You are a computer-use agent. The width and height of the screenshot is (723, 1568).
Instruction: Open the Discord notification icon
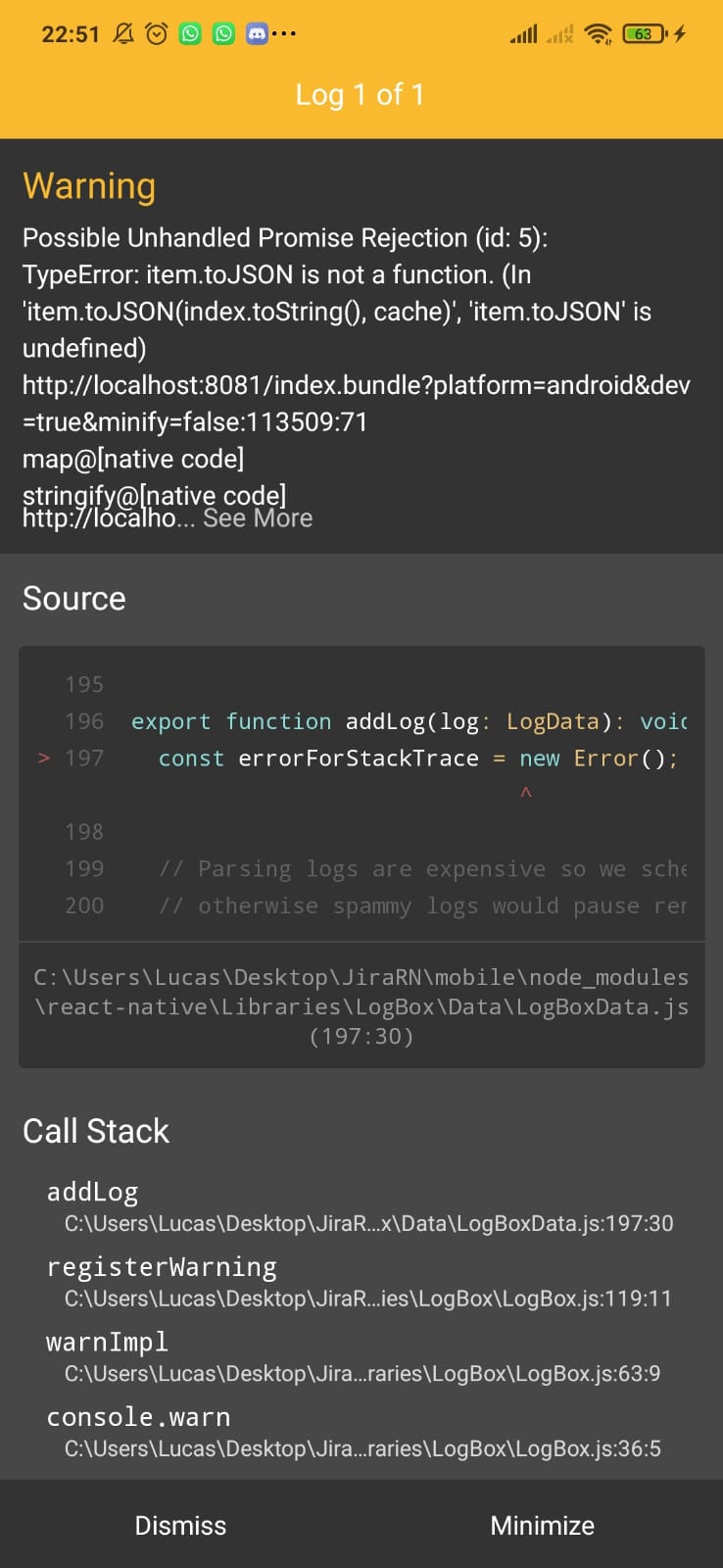pyautogui.click(x=257, y=34)
